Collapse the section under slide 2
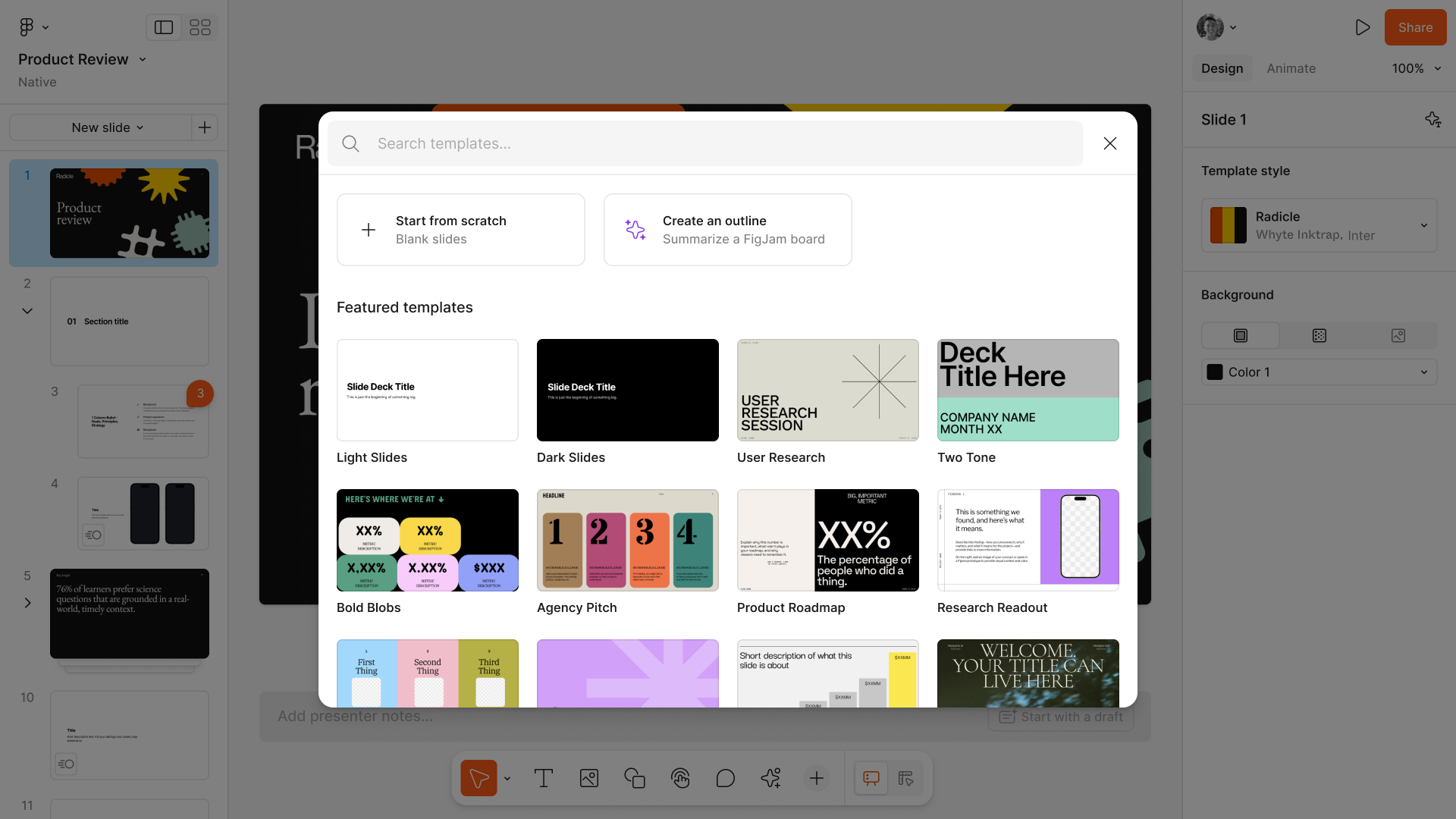1456x819 pixels. click(27, 311)
